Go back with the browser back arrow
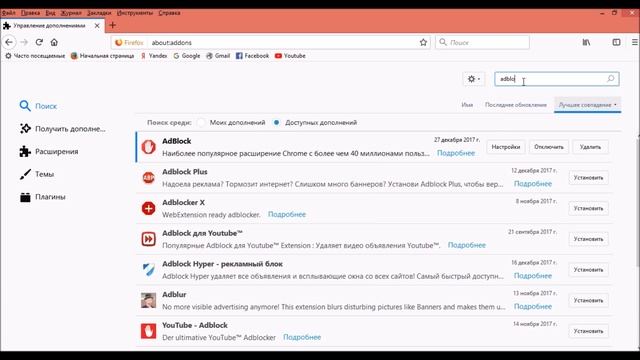The image size is (640, 360). (9, 42)
